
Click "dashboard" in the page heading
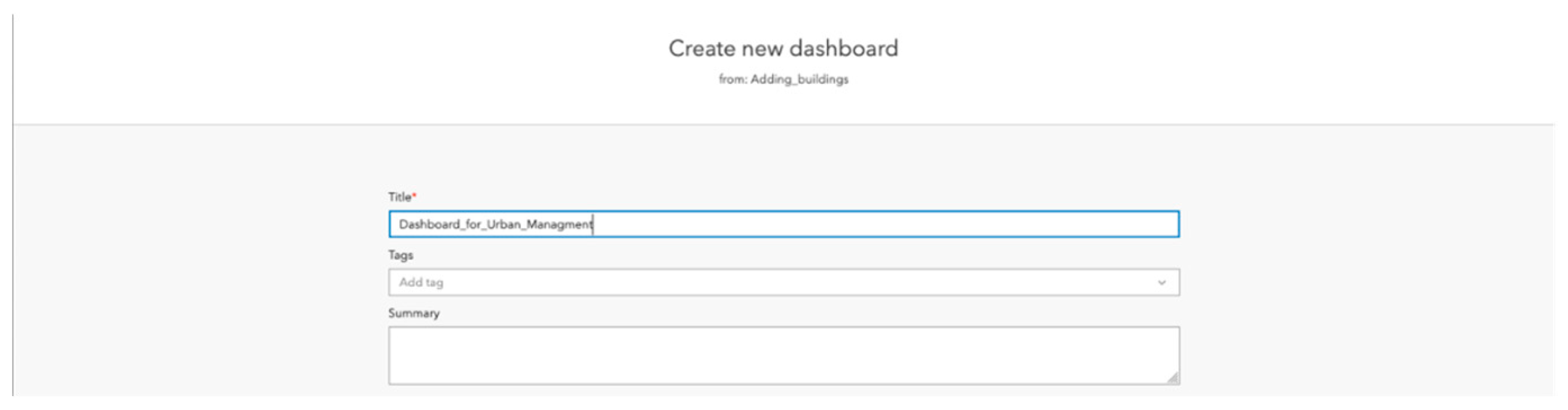click(845, 48)
